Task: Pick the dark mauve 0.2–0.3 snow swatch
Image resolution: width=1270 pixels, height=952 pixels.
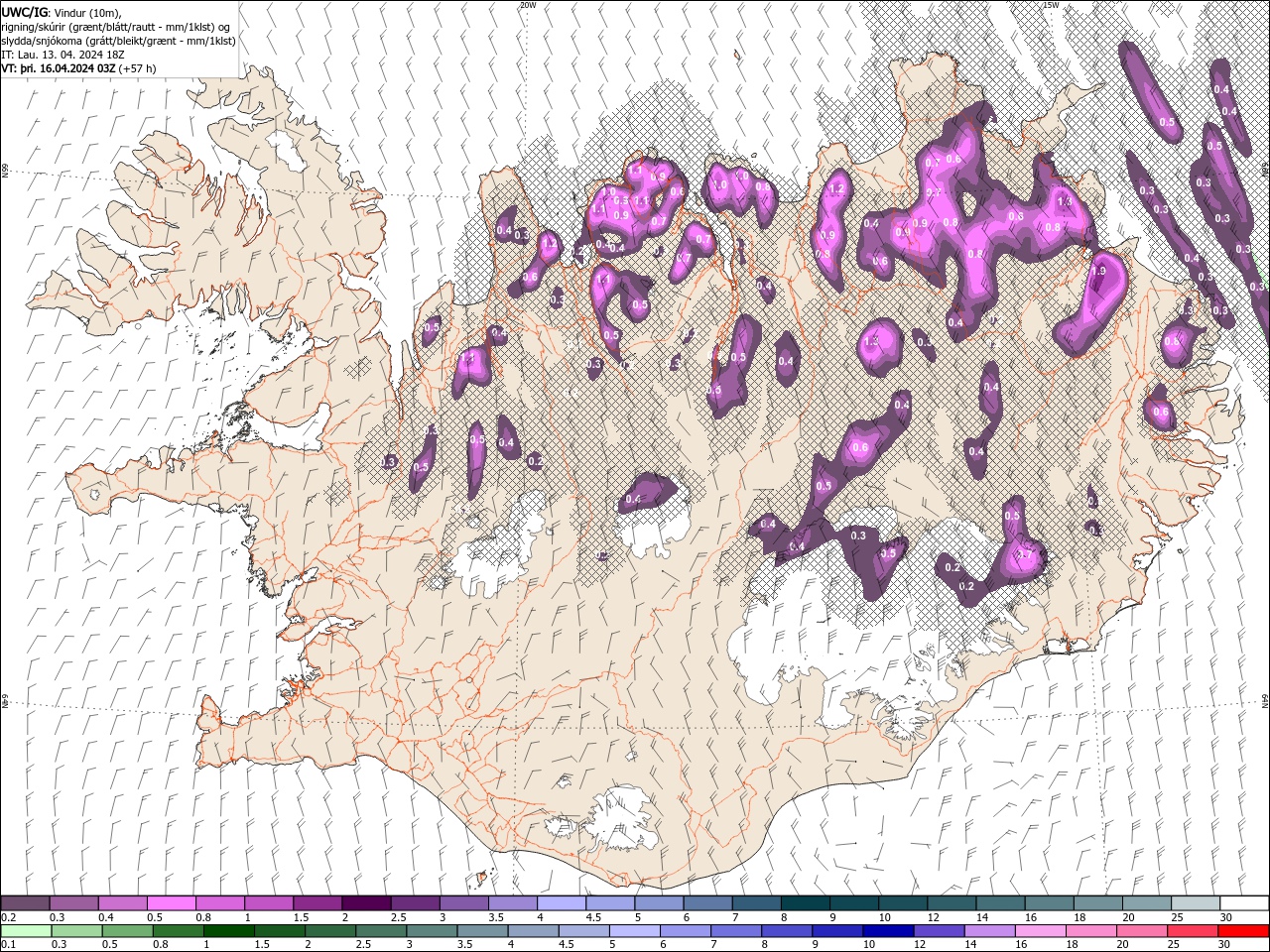Action: tap(26, 903)
